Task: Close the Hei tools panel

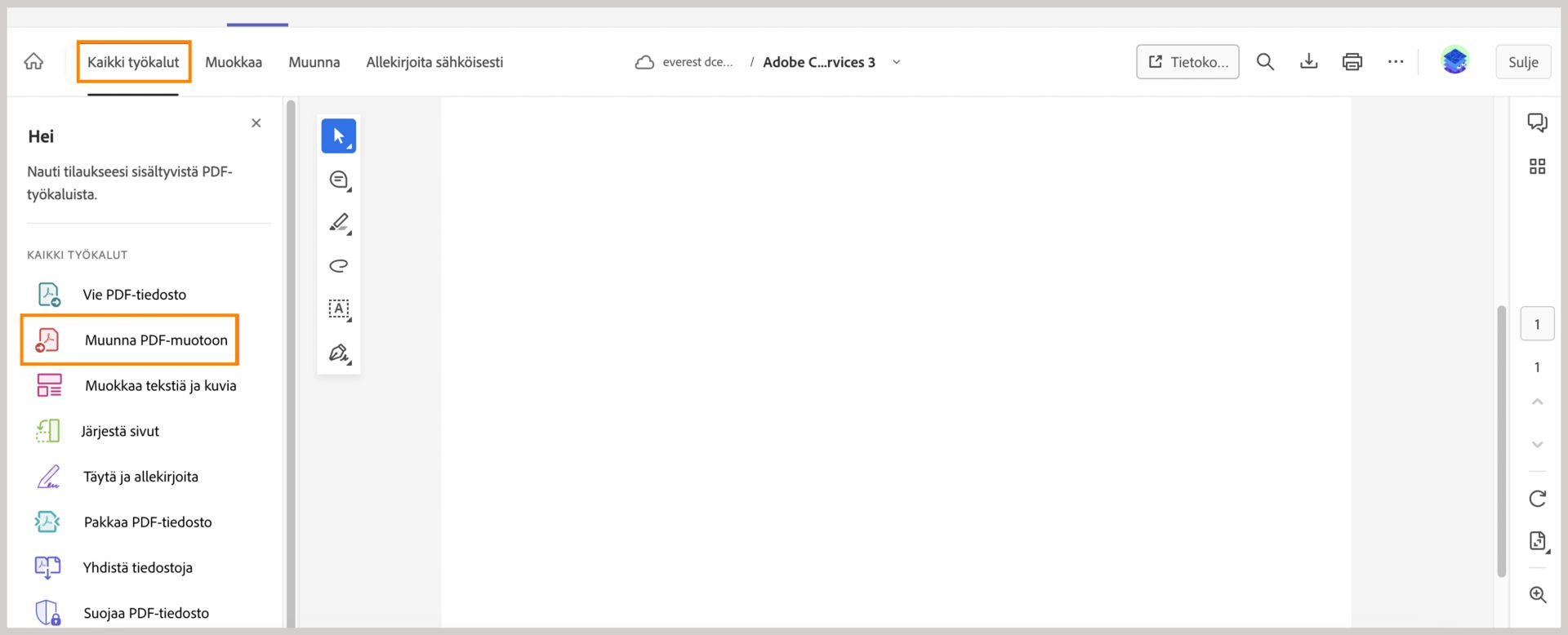Action: coord(256,123)
